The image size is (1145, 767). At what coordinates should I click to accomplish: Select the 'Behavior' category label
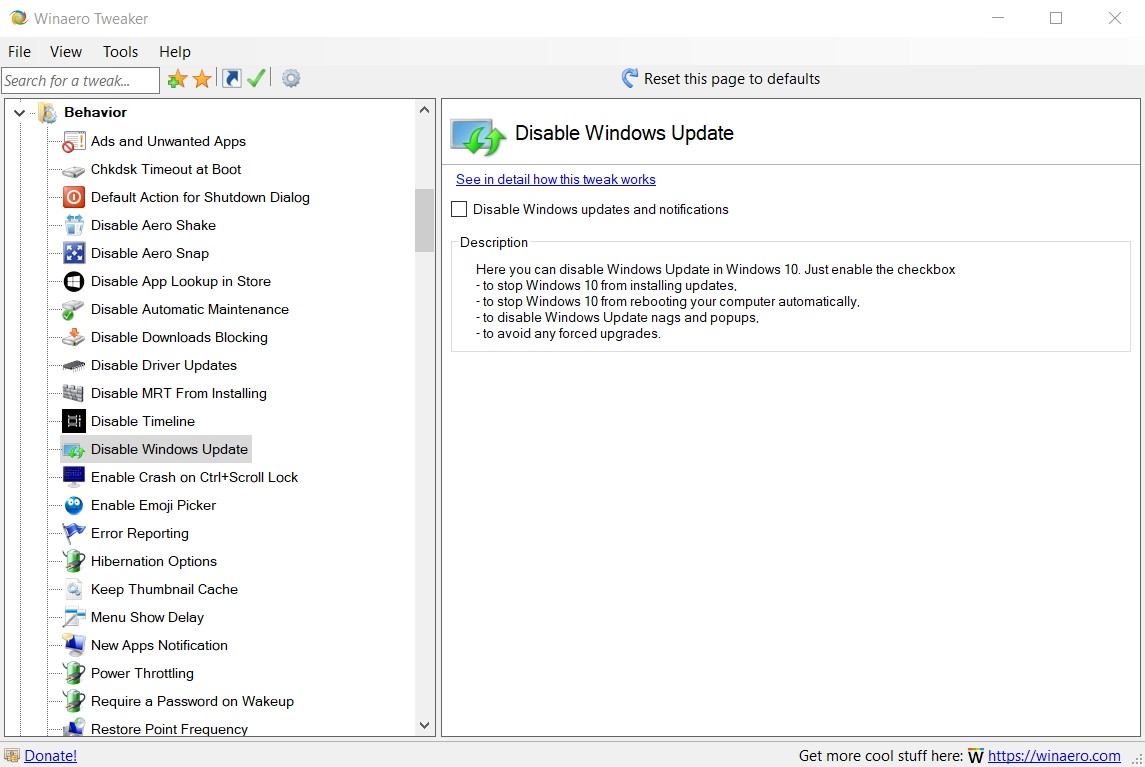tap(96, 112)
